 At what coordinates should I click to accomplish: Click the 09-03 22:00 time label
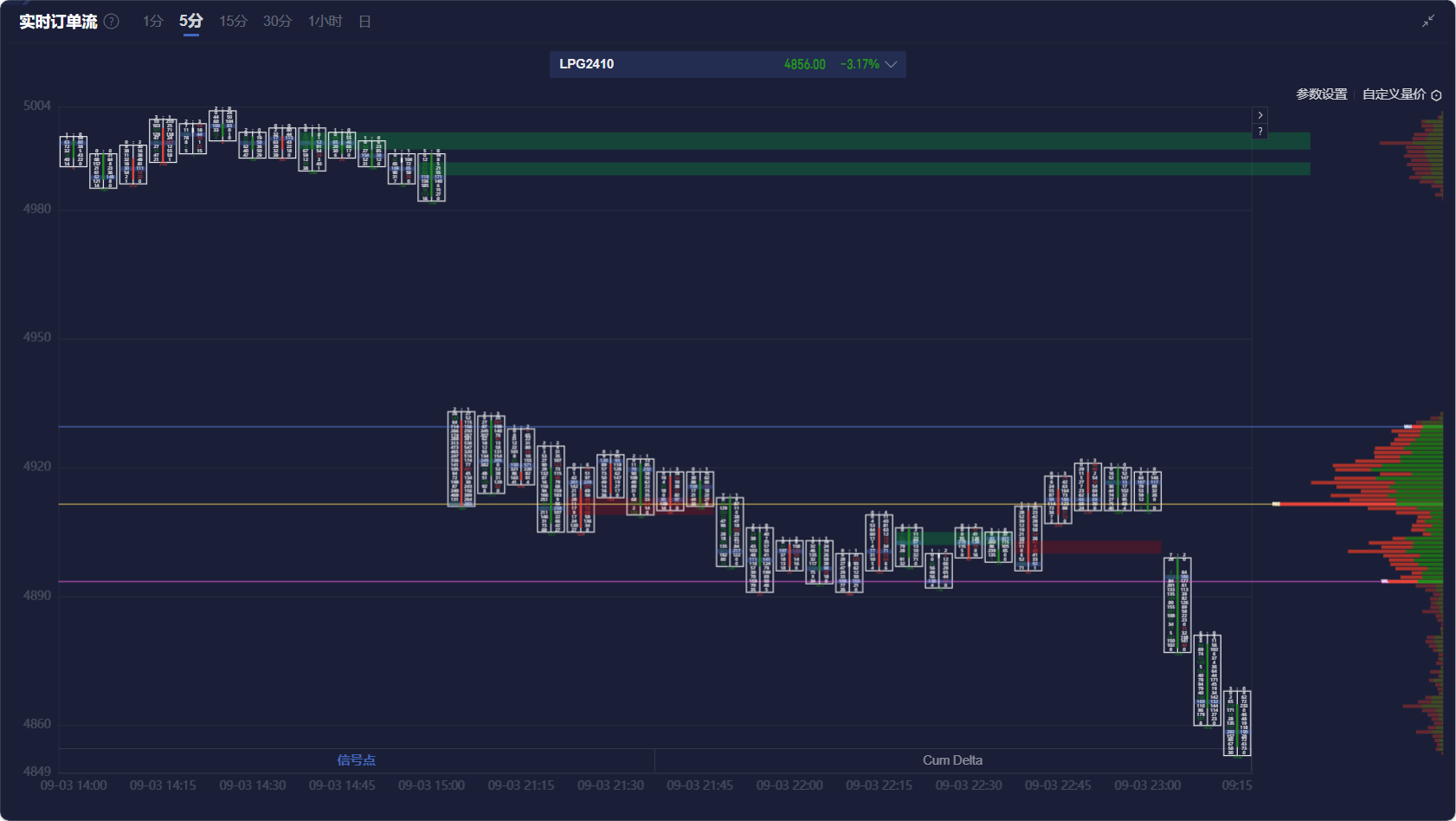pos(789,785)
